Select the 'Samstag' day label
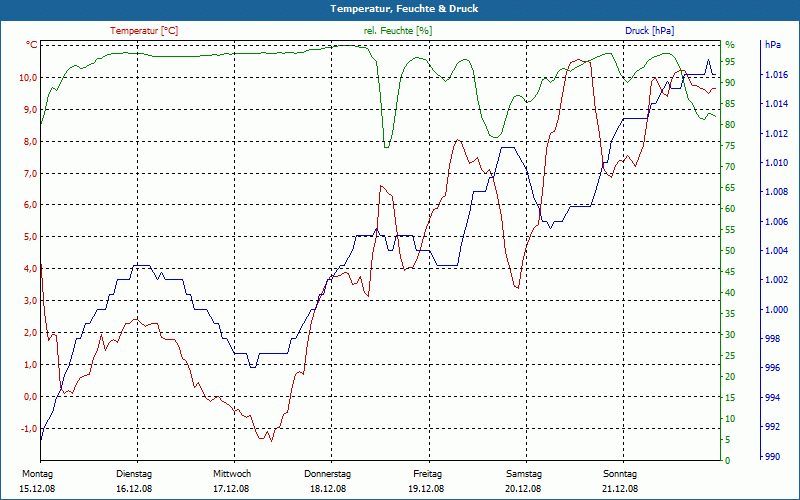The image size is (800, 500). 524,473
